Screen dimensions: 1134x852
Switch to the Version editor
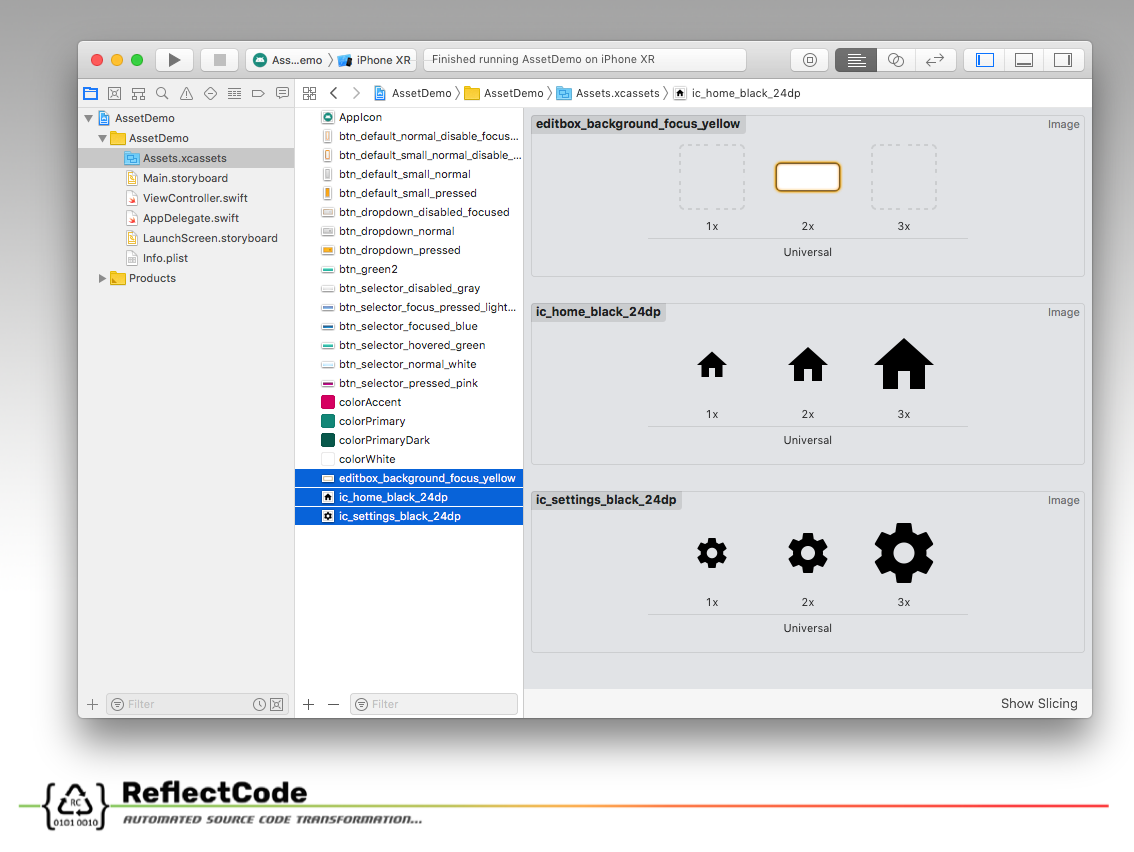936,60
